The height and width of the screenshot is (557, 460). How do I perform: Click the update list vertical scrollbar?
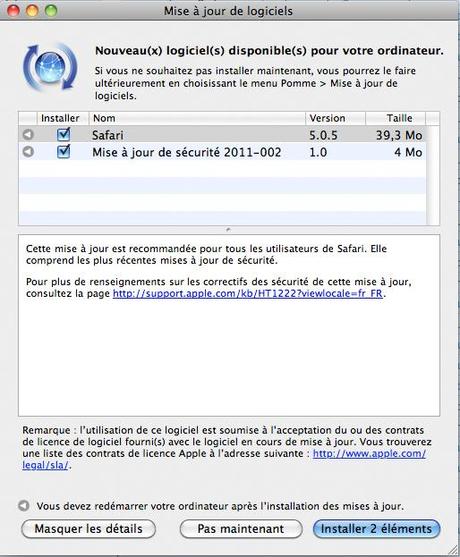[x=433, y=175]
